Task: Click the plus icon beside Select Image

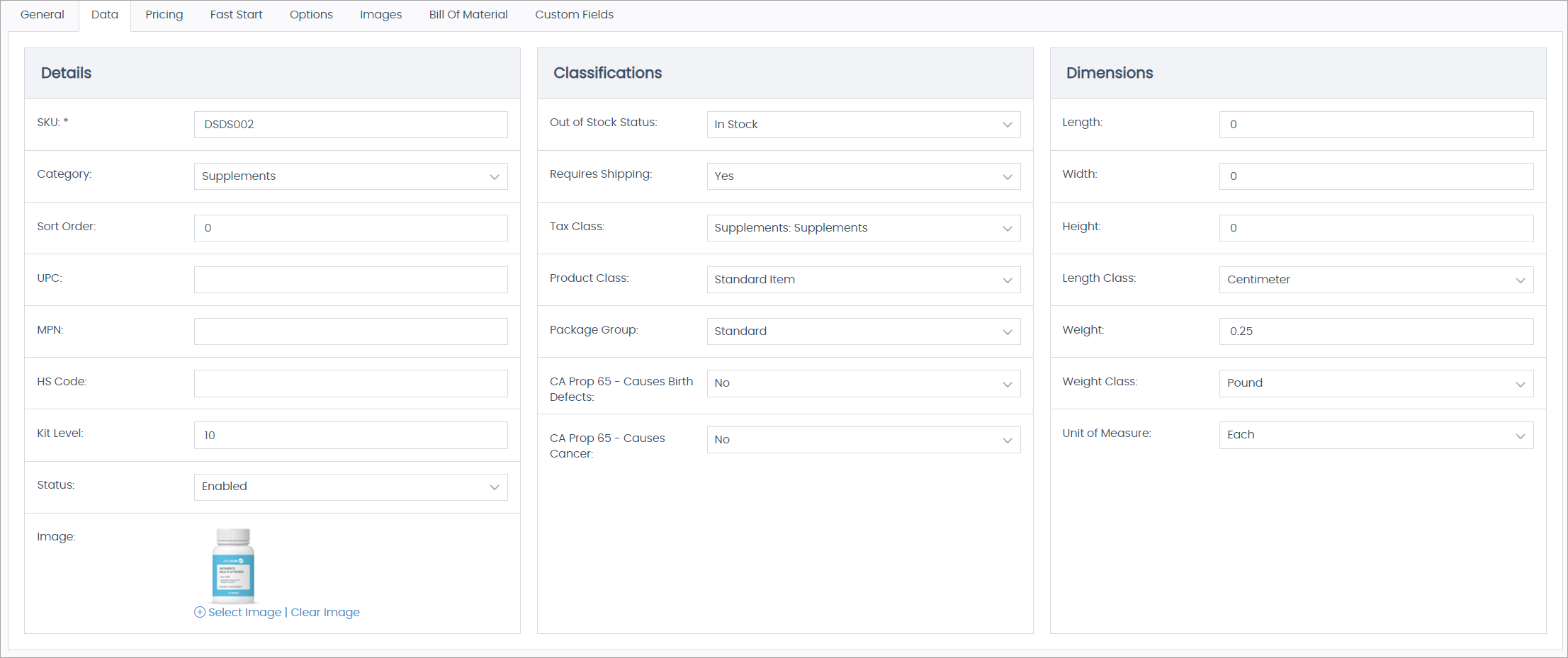Action: (200, 612)
